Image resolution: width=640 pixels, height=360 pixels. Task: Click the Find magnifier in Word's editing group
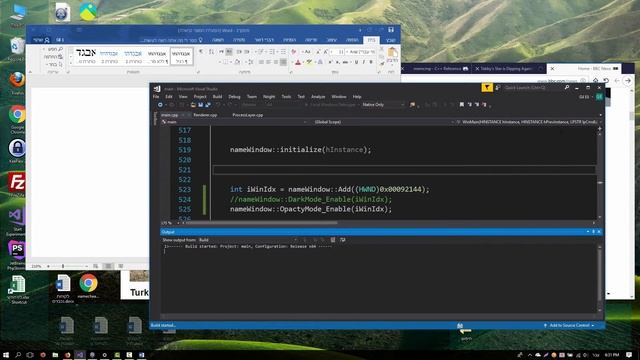(60, 49)
